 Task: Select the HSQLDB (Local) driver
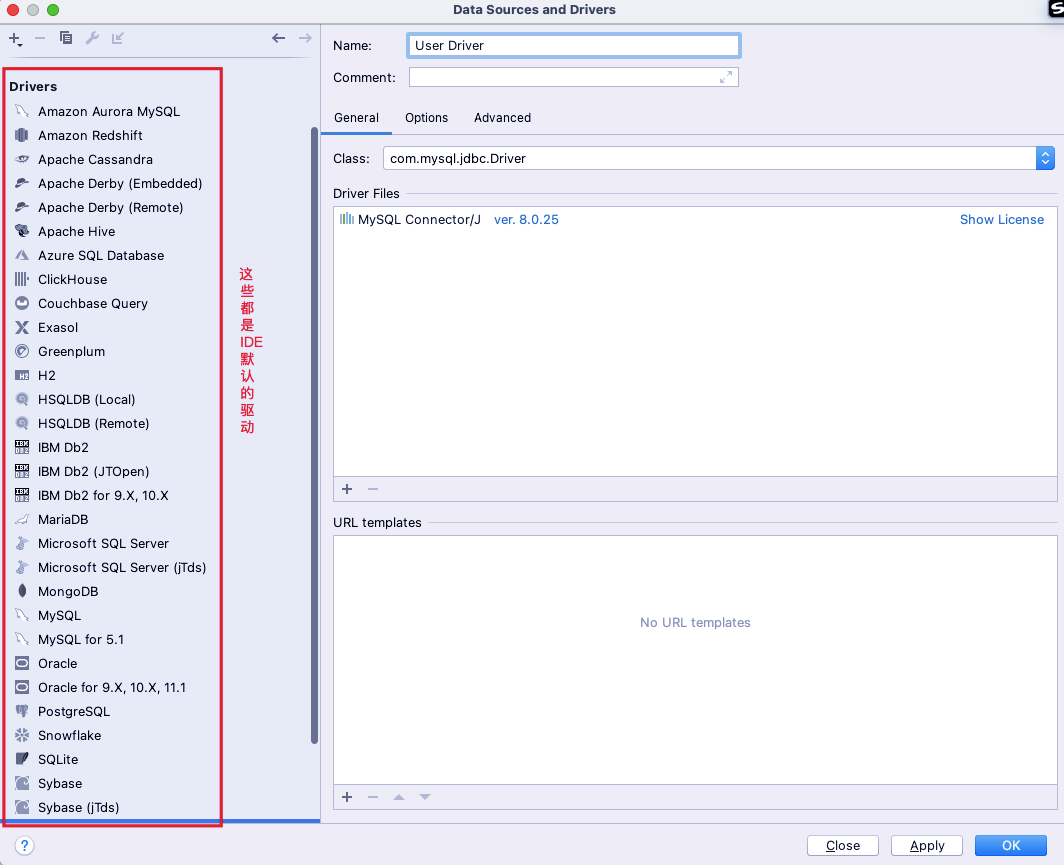tap(87, 400)
